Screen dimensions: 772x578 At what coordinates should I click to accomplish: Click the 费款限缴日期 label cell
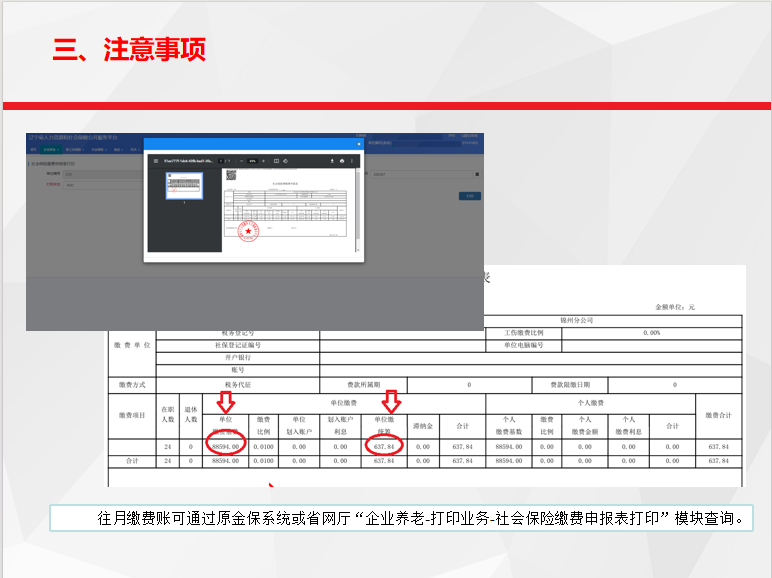click(x=570, y=385)
